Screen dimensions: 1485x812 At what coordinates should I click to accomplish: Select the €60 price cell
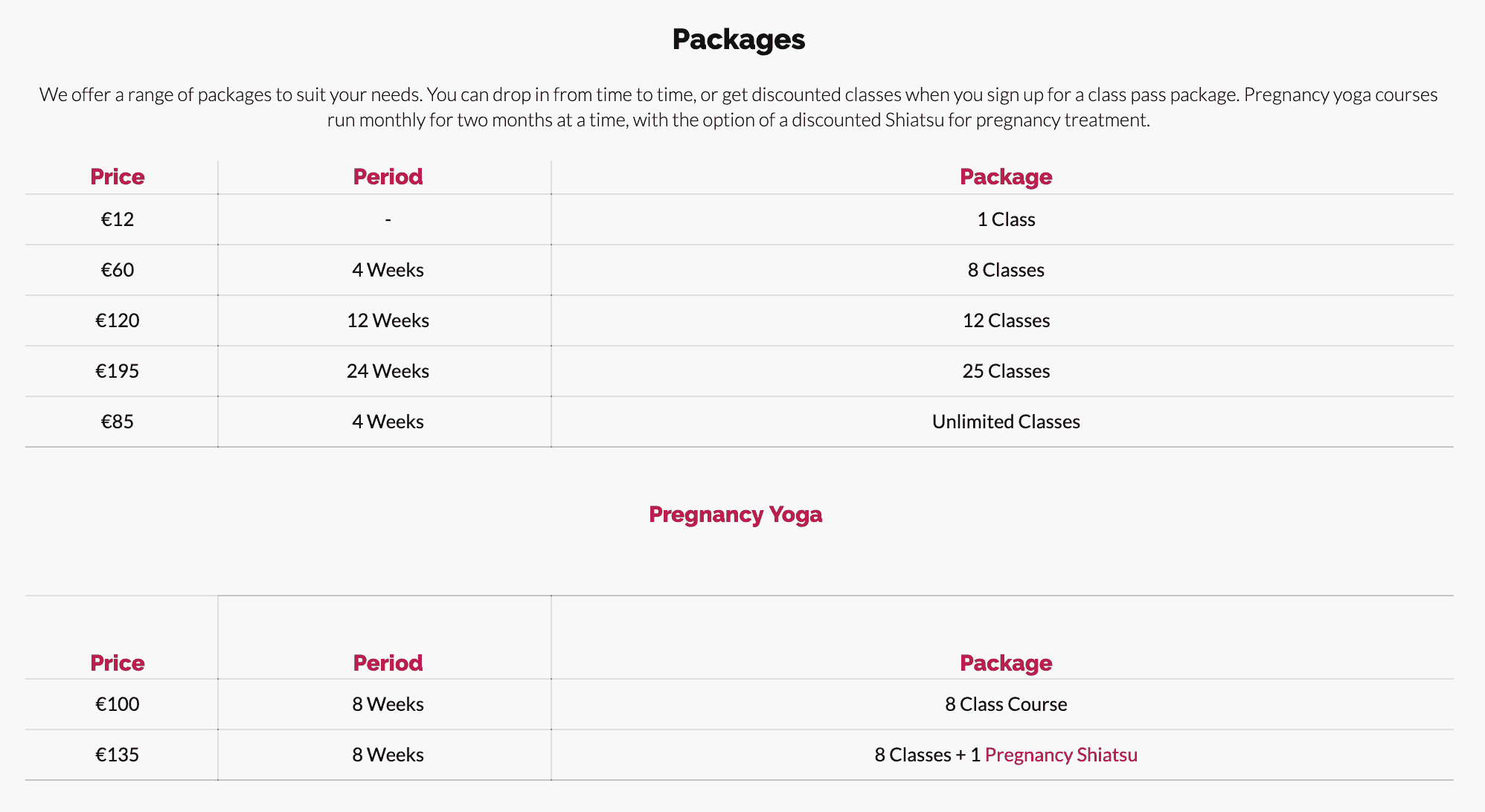coord(118,270)
